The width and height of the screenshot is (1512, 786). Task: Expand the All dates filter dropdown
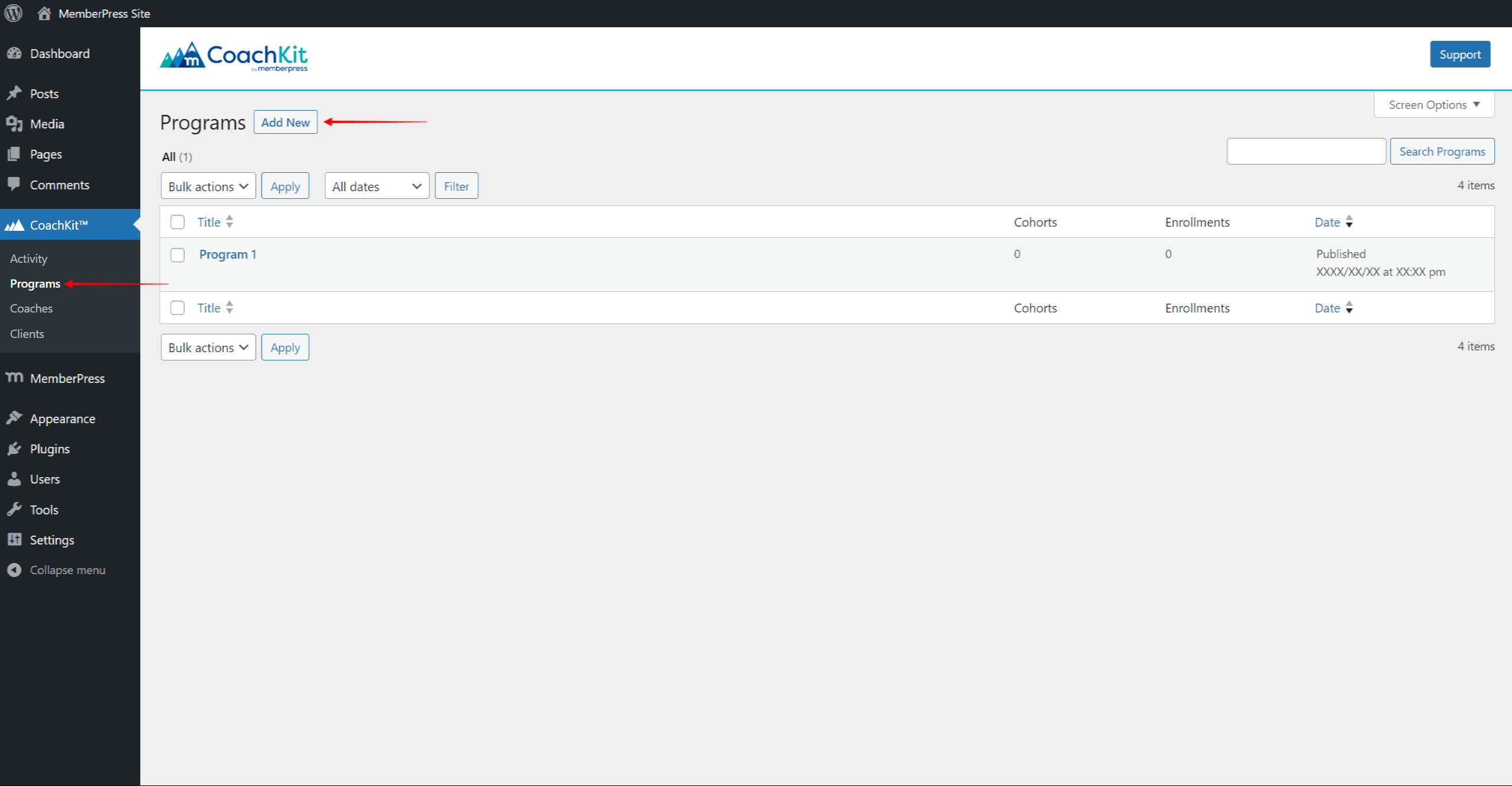click(375, 186)
